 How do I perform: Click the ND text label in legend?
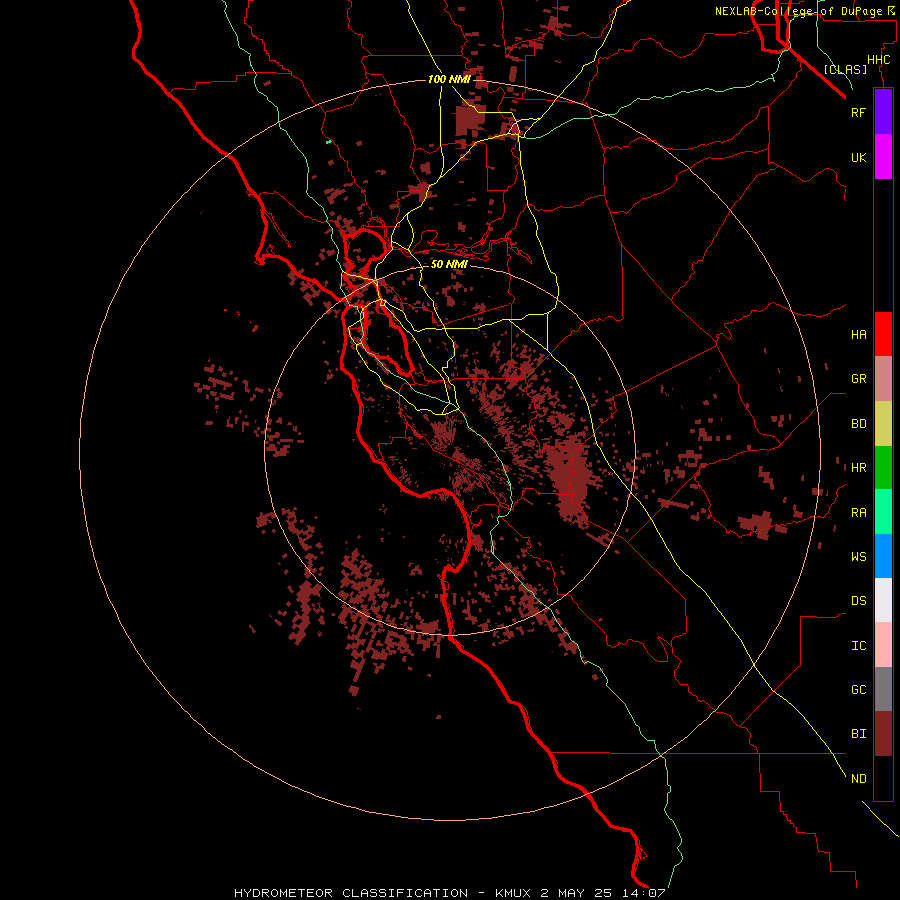pos(858,779)
